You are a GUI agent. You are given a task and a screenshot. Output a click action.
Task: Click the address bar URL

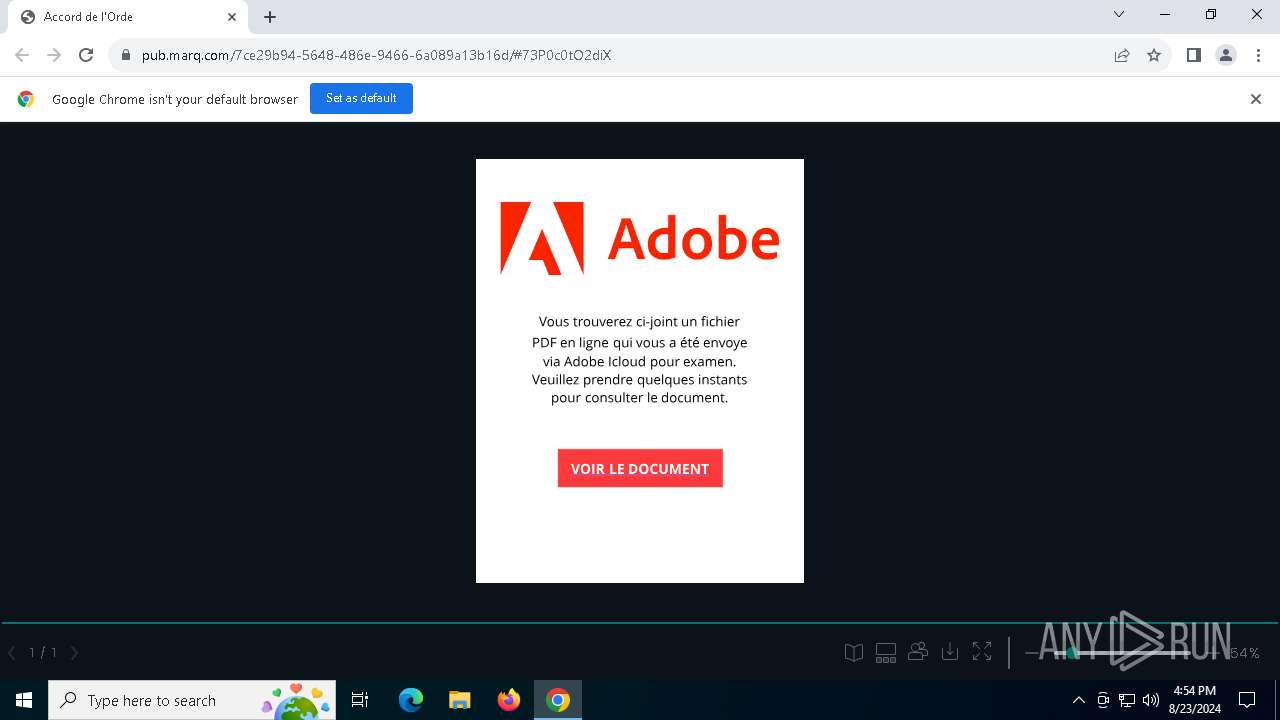[x=376, y=55]
